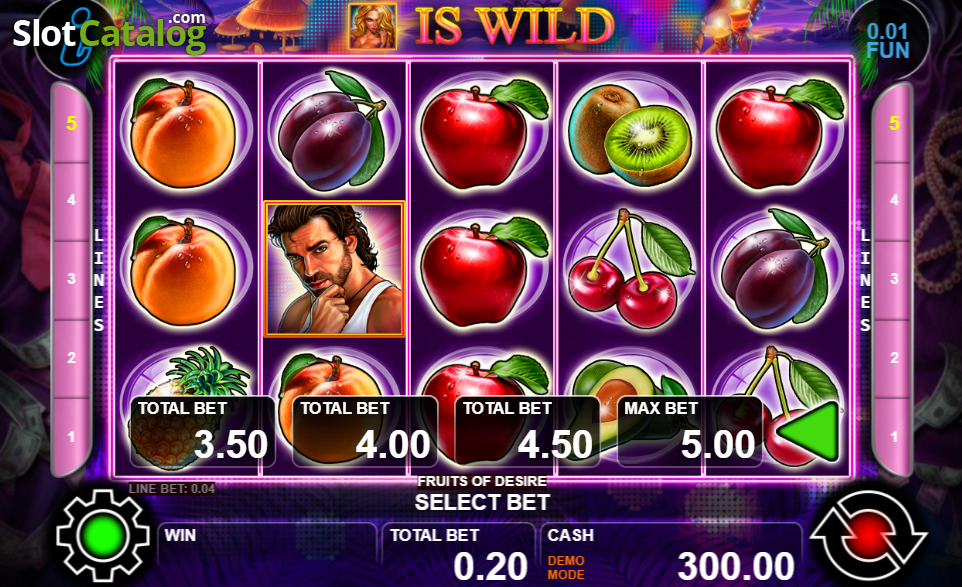Select 4 lines on the left panel
Viewport: 962px width, 587px height.
pyautogui.click(x=72, y=201)
